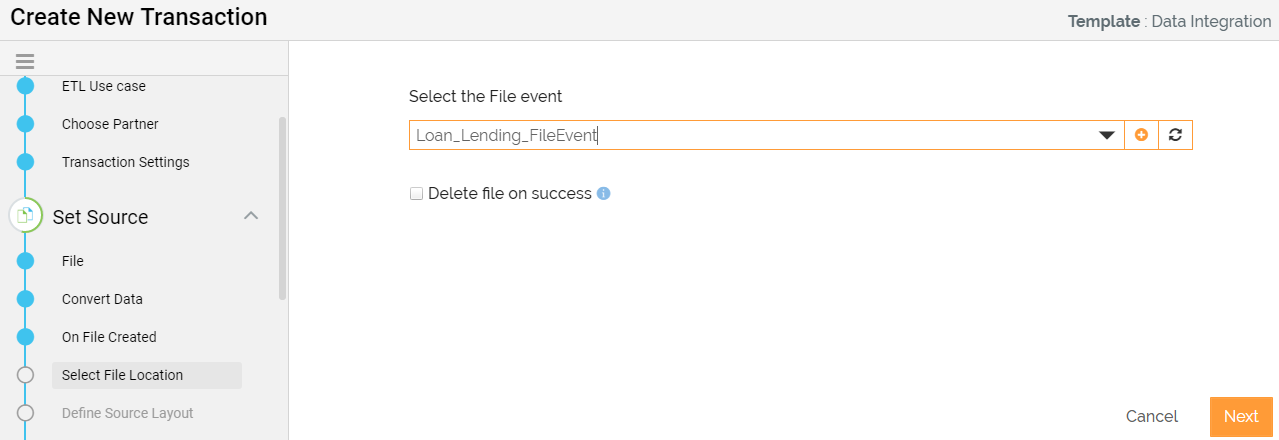
Task: Click the ETL Use case step dot
Action: click(26, 86)
